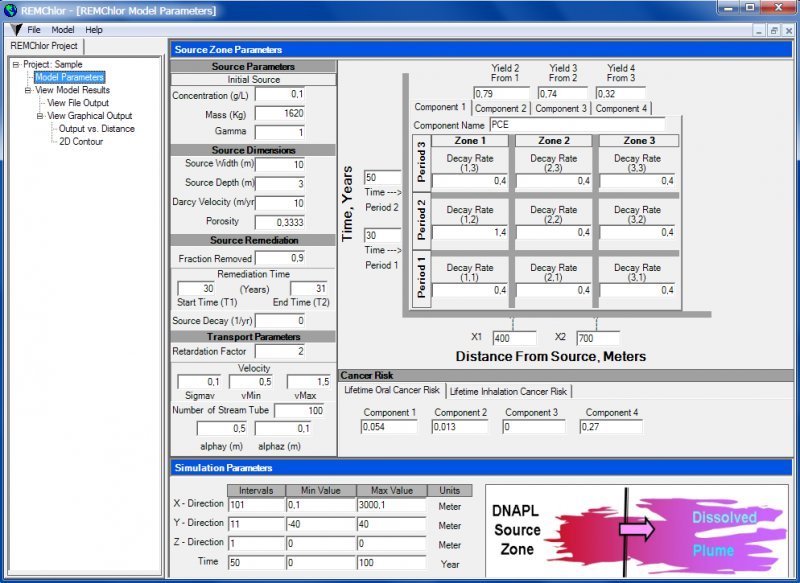The width and height of the screenshot is (800, 583).
Task: Edit Cancer Risk Component 1 value
Action: (x=389, y=427)
